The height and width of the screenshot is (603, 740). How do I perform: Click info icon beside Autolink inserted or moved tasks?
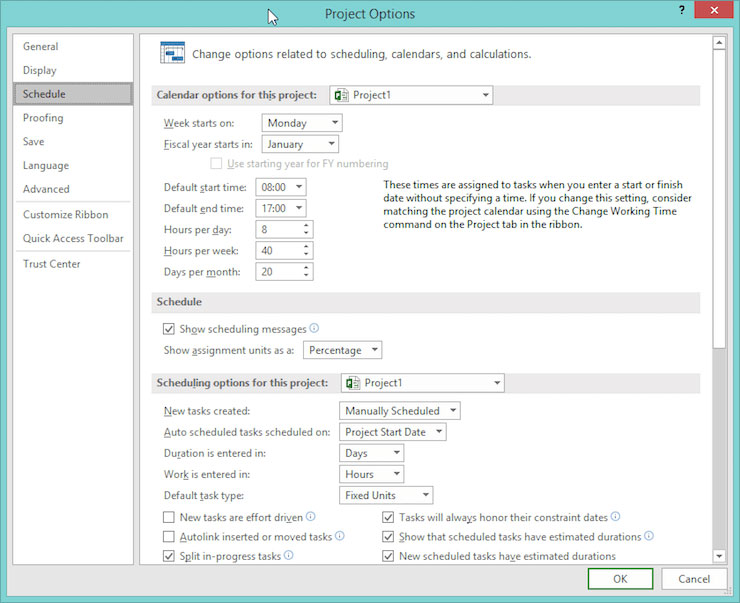[340, 537]
